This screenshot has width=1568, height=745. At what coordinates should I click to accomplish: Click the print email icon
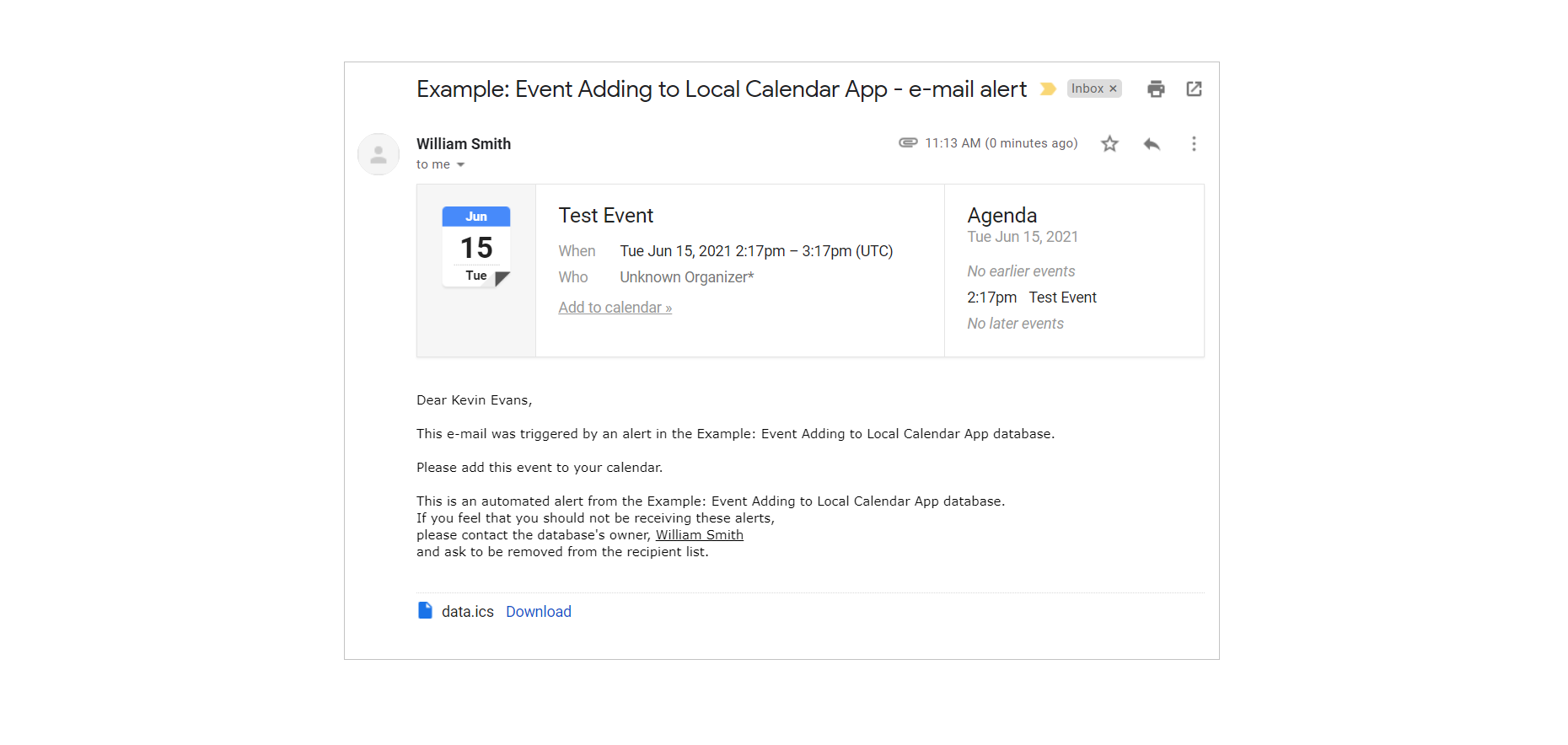pyautogui.click(x=1156, y=89)
